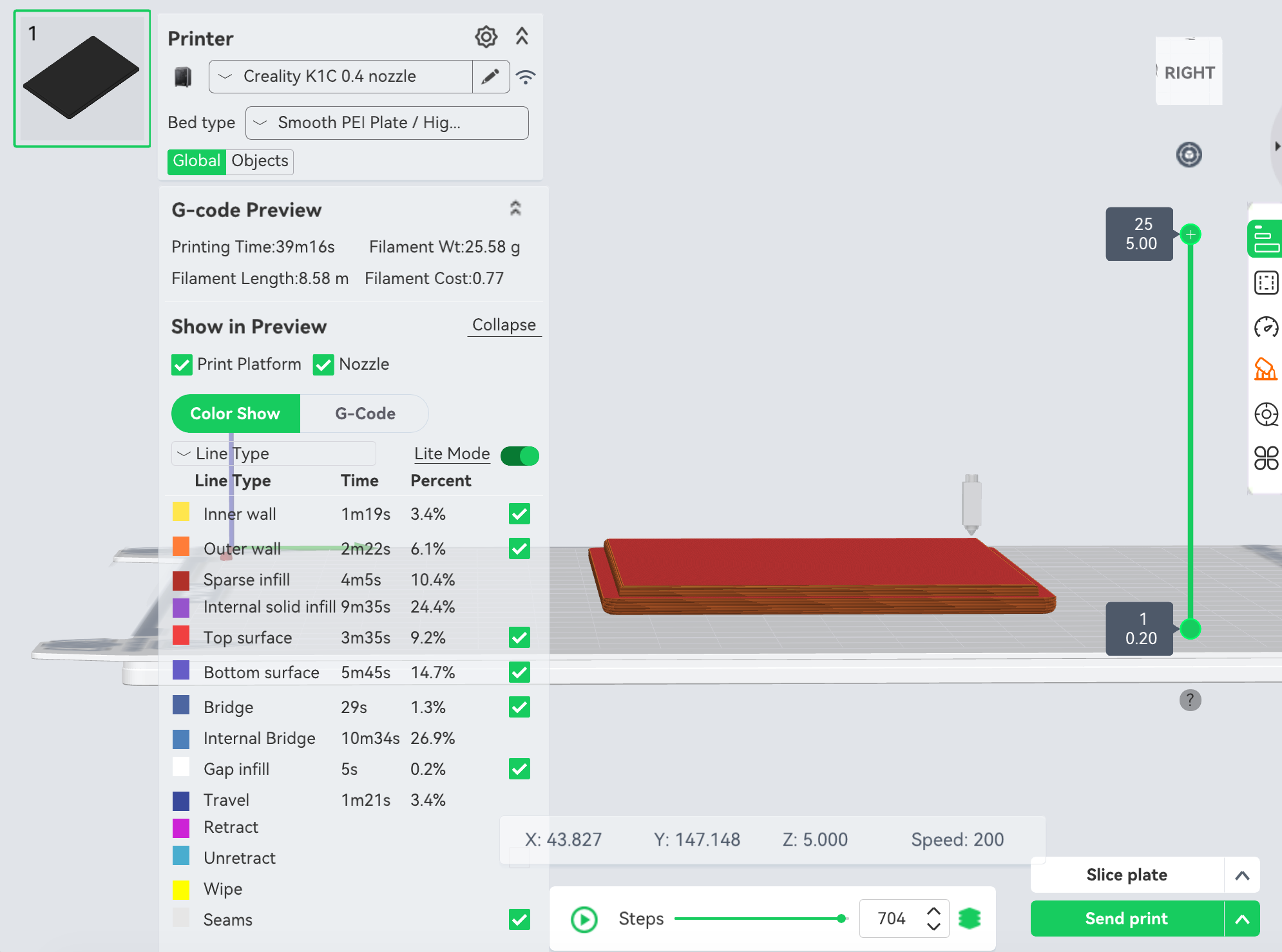Click the Send print button
This screenshot has width=1282, height=952.
point(1126,919)
